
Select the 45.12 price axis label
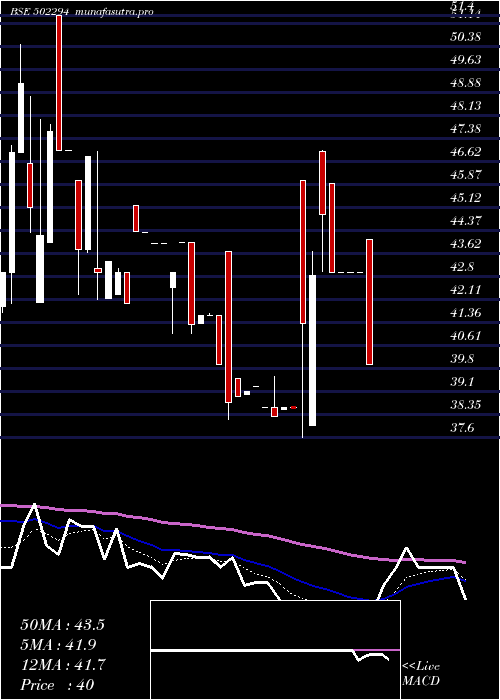[x=466, y=198]
